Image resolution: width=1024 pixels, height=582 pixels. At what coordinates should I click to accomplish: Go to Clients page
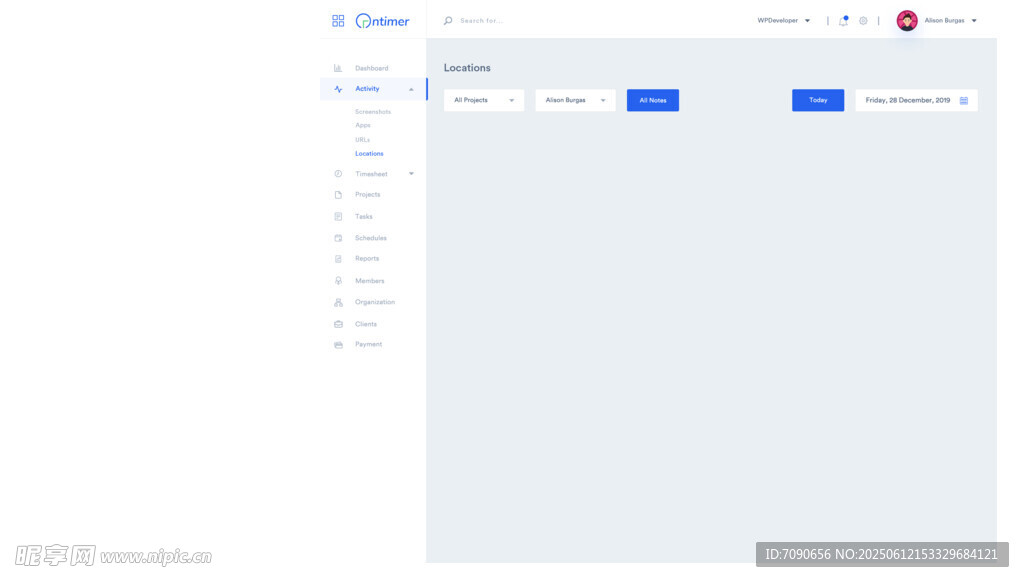(x=366, y=324)
